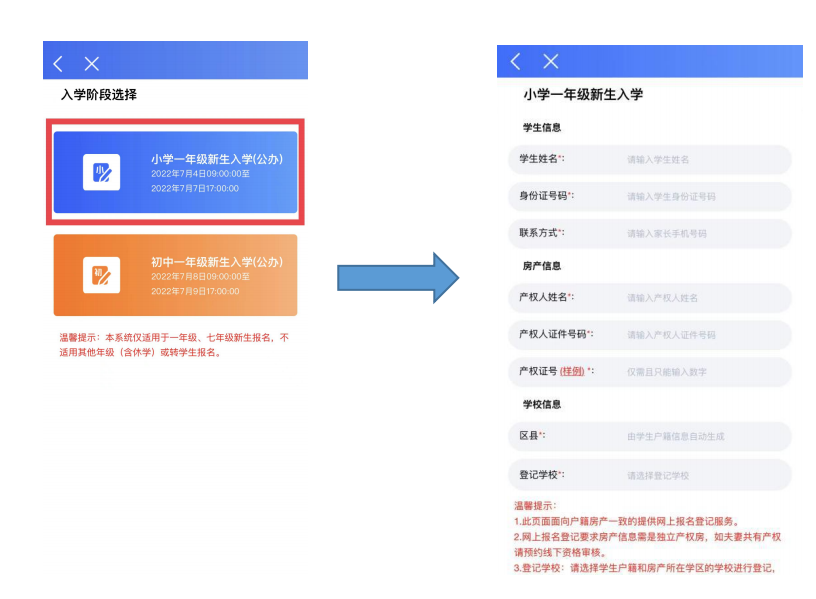Click the 区县 auto-generated field
Image resolution: width=816 pixels, height=599 pixels.
coord(650,436)
